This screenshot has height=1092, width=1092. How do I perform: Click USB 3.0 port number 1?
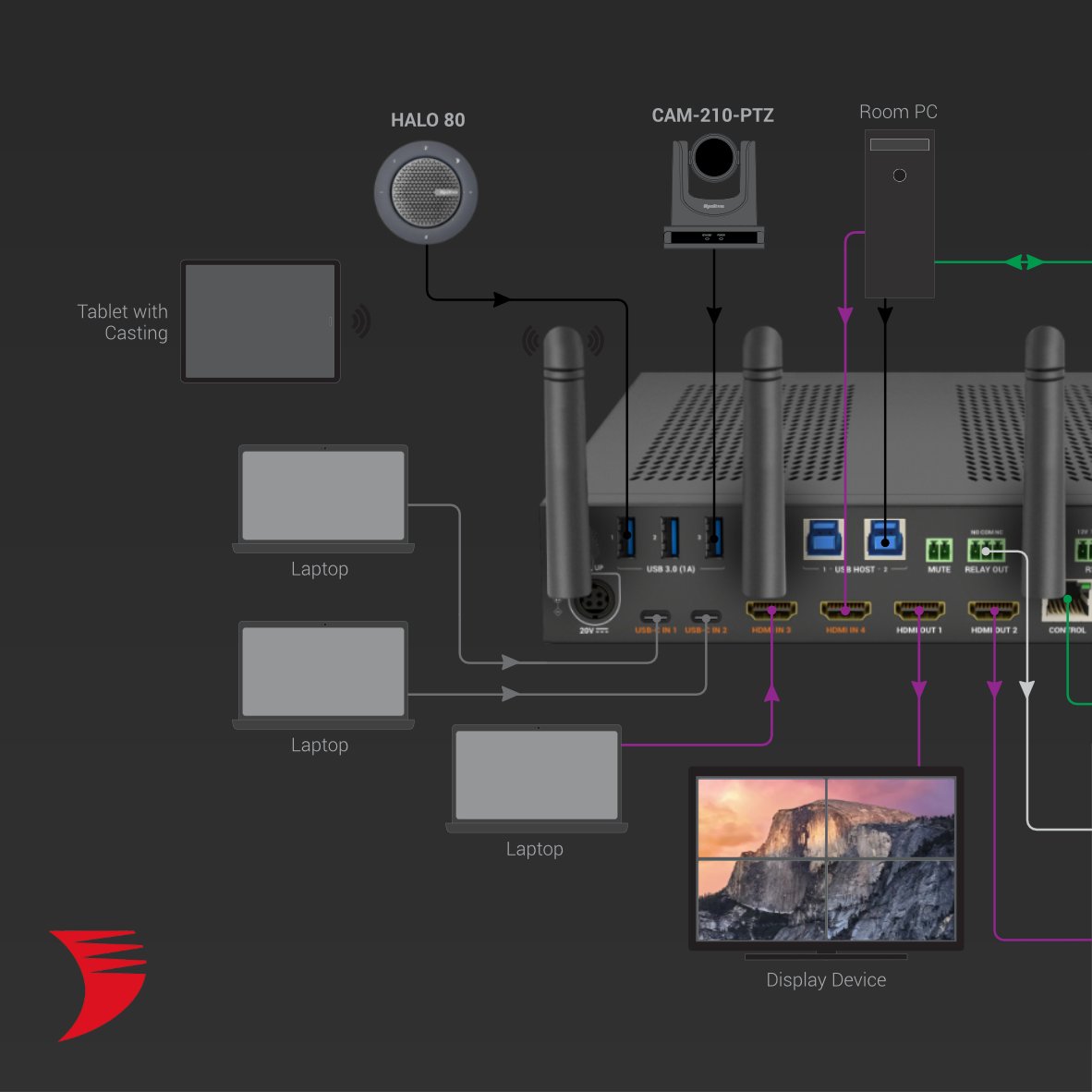626,536
